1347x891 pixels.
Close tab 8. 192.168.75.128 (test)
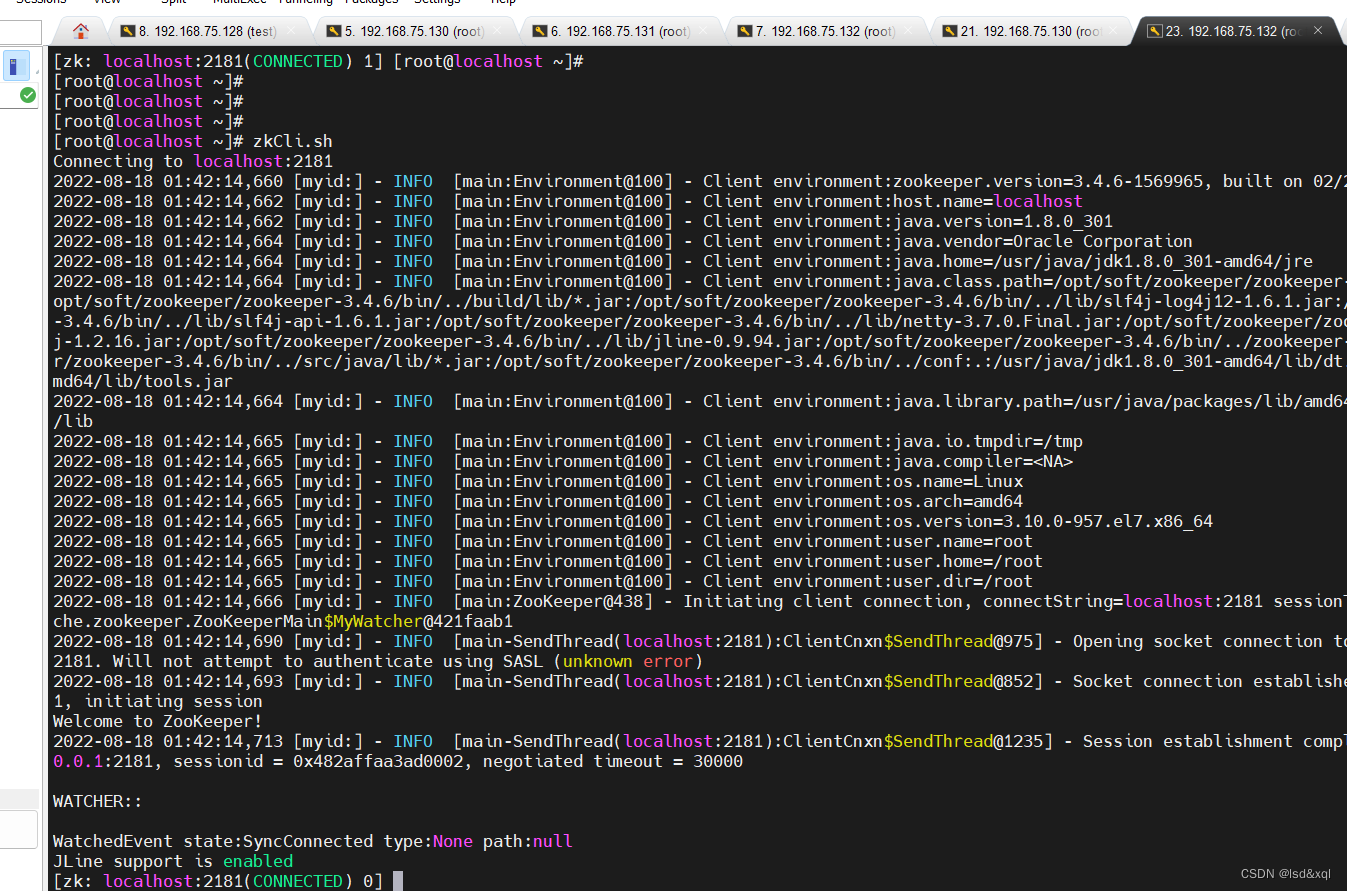293,31
